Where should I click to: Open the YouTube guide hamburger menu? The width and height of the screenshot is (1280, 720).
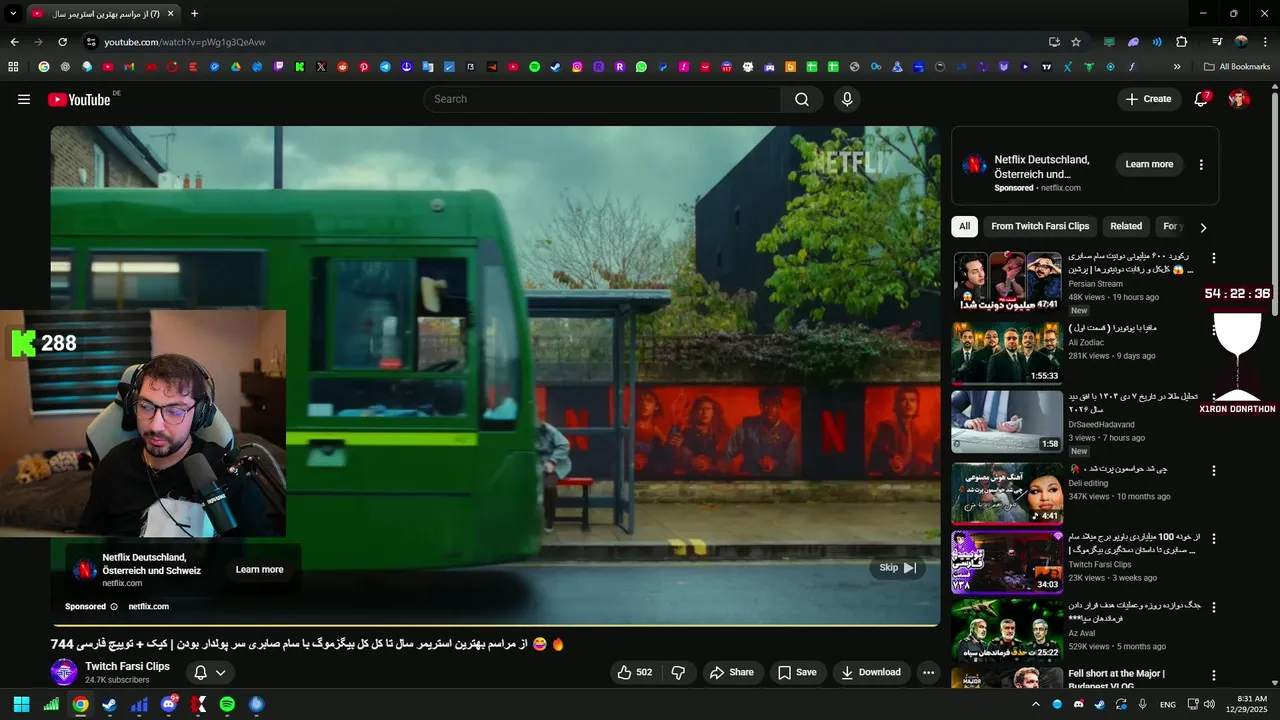pos(24,99)
